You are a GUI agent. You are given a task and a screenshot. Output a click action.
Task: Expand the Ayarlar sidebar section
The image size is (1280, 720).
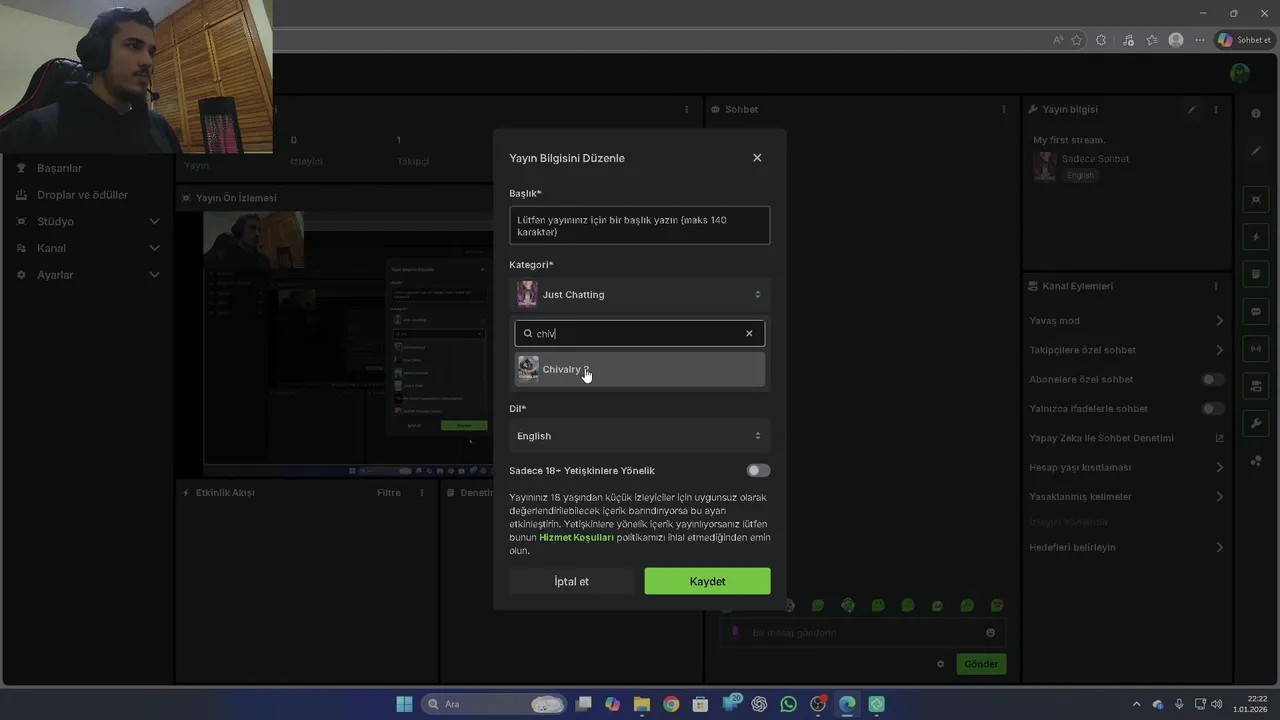tap(88, 275)
